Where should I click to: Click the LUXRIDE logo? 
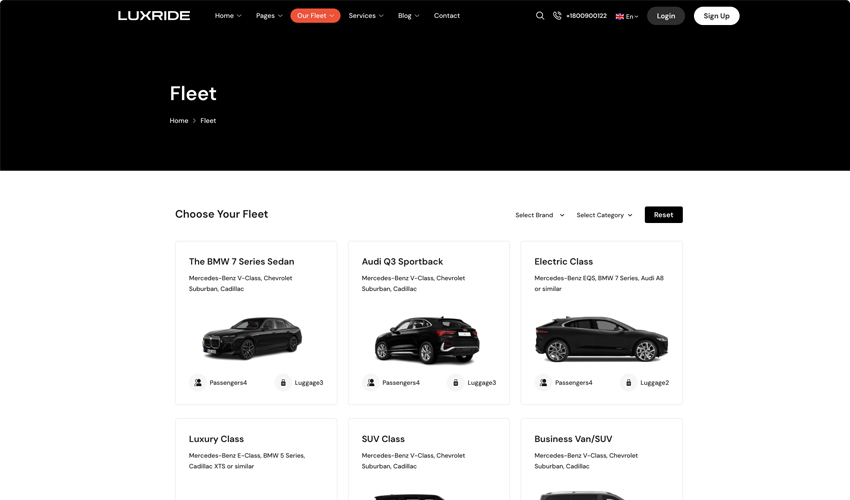pos(154,16)
